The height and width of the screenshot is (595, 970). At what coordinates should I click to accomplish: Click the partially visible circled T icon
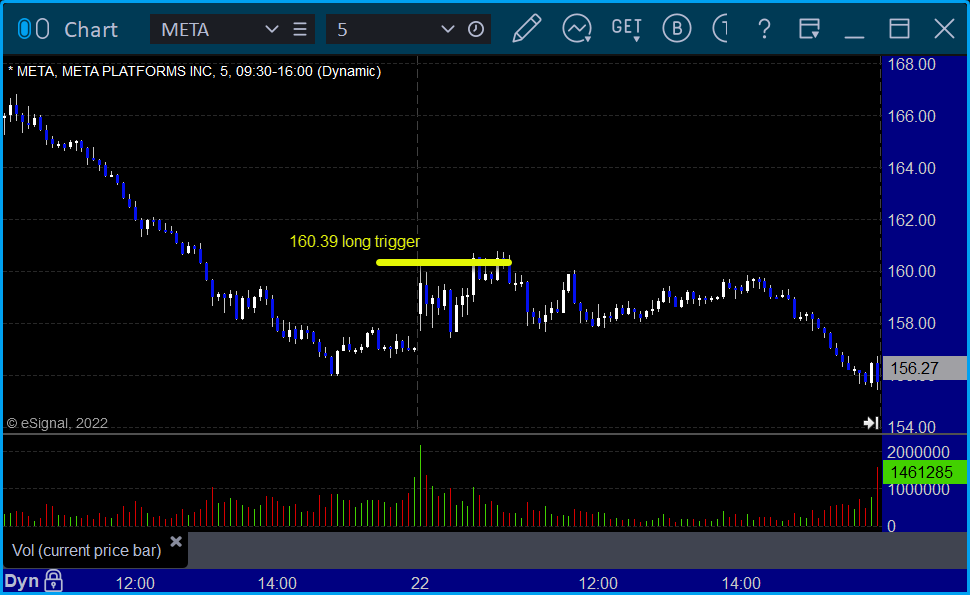(x=720, y=28)
